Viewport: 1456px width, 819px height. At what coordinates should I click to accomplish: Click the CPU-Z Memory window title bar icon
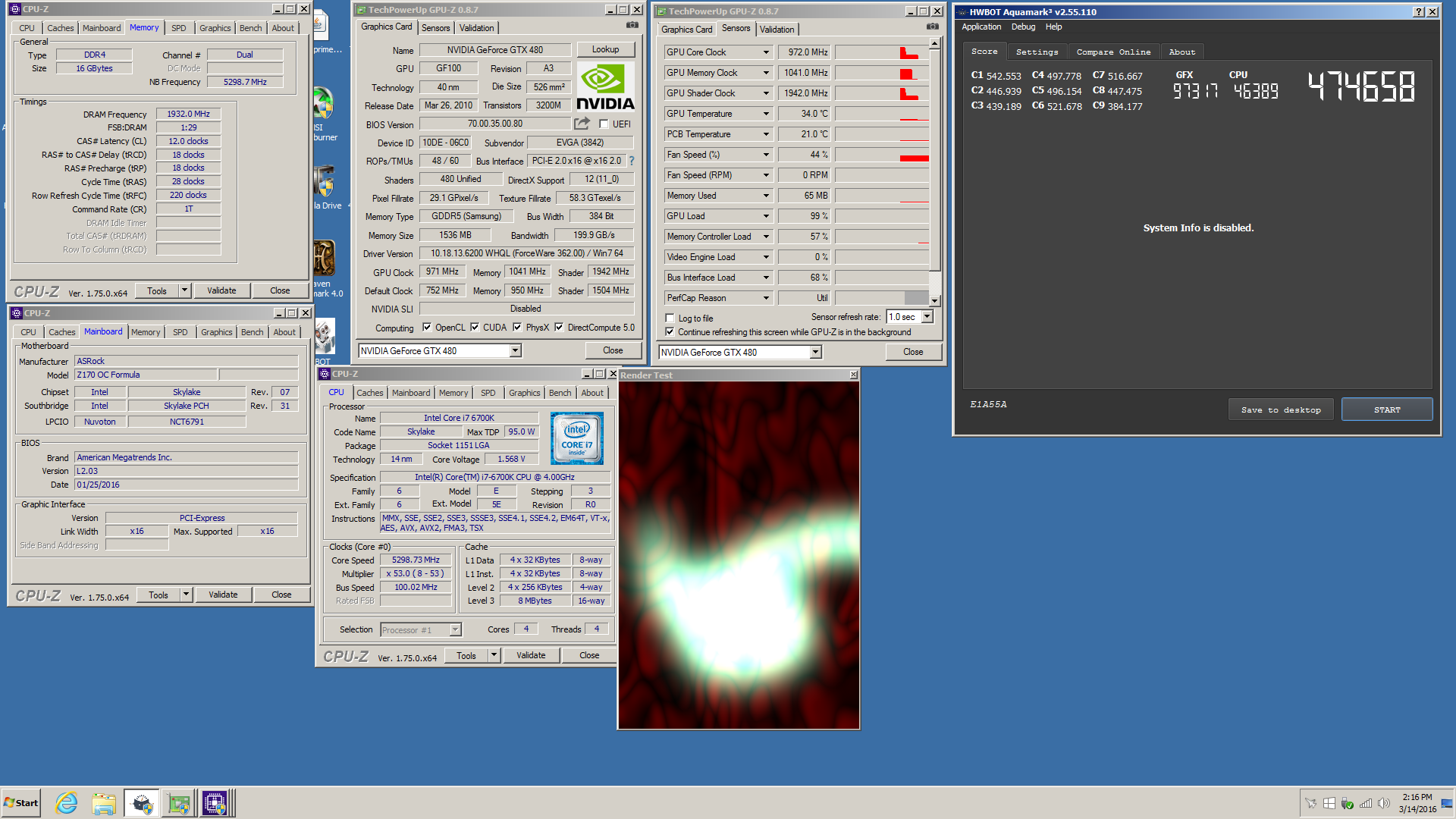click(x=15, y=9)
